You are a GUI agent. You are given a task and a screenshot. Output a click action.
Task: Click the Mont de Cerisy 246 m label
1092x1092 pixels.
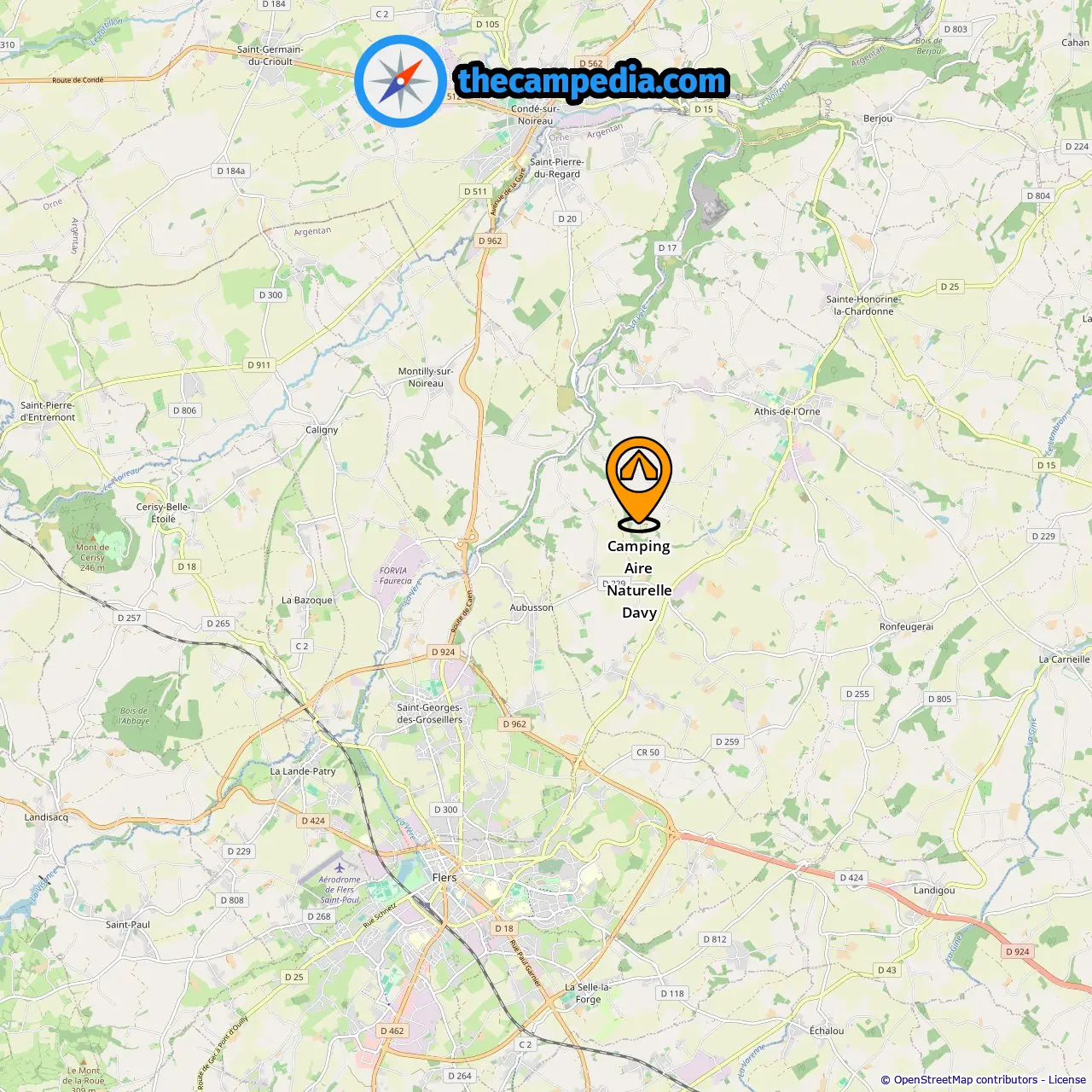[x=92, y=557]
